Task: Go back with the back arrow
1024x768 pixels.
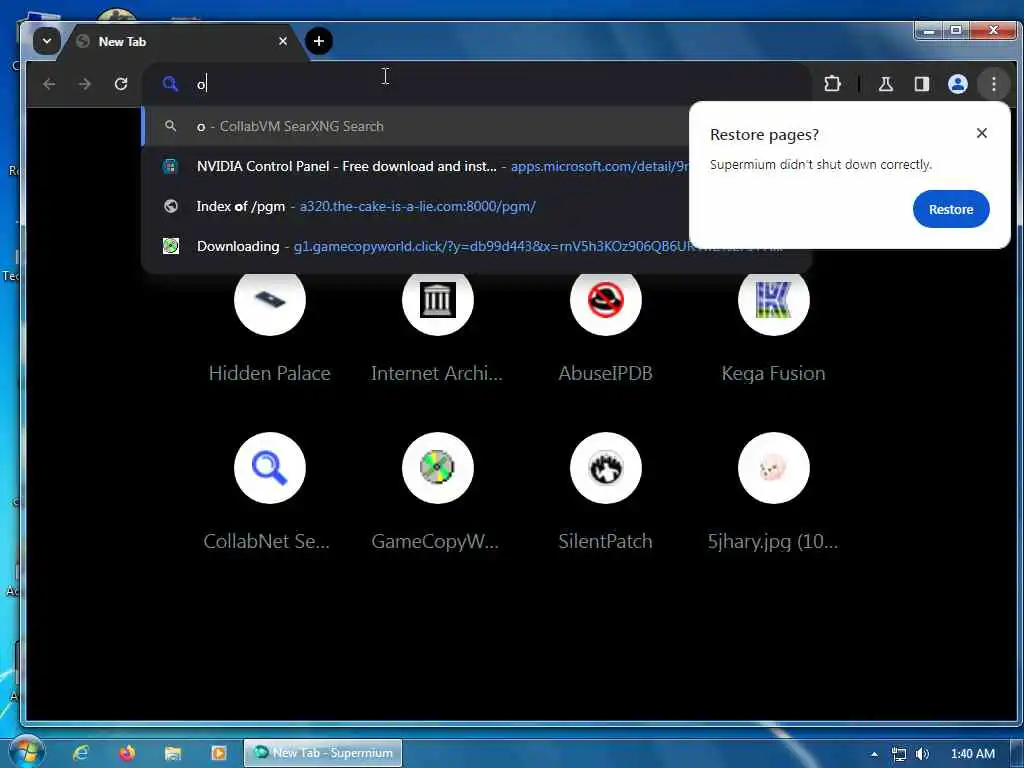Action: (x=49, y=84)
